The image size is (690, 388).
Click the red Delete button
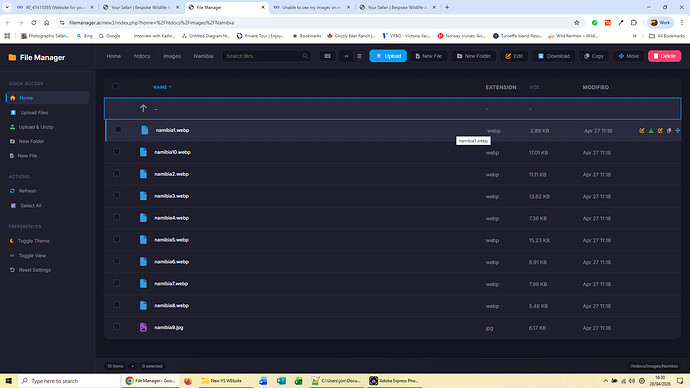click(664, 56)
